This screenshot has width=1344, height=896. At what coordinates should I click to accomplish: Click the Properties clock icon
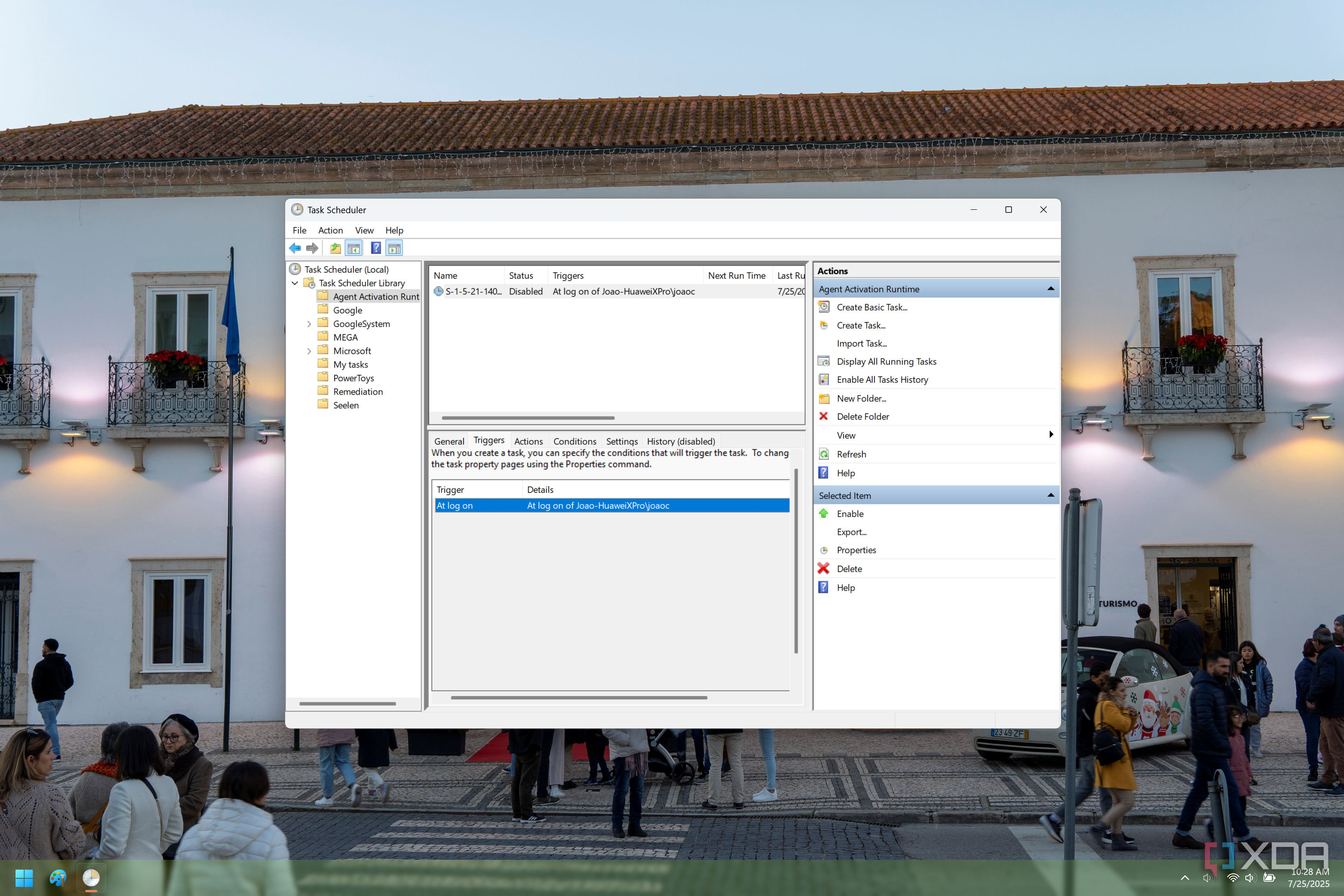(824, 550)
